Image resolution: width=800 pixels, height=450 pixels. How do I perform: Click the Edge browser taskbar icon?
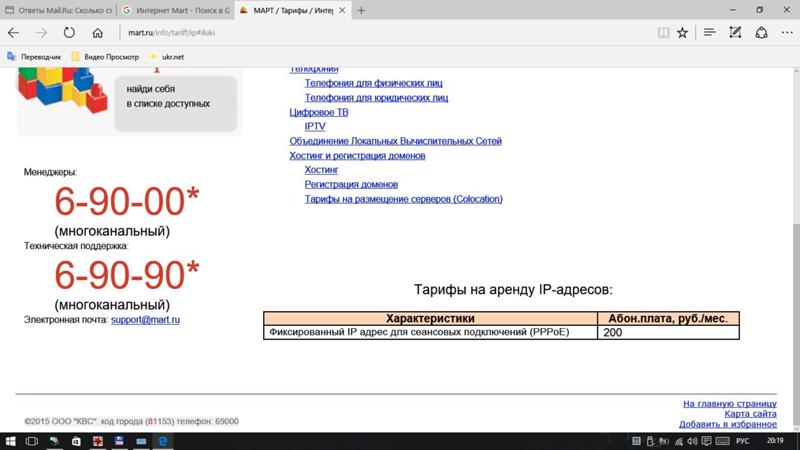[163, 441]
